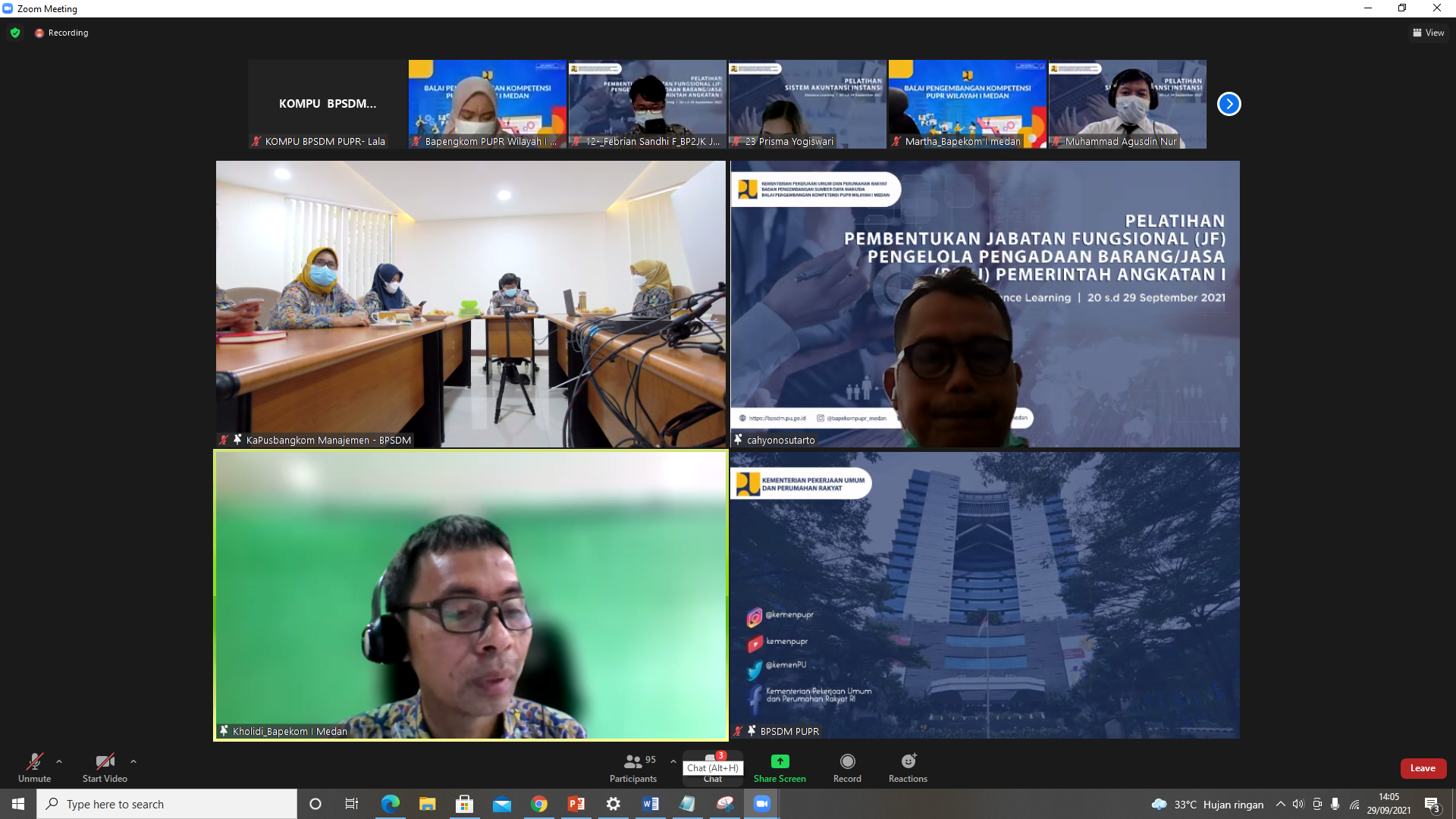This screenshot has width=1456, height=819.
Task: Open PowerPoint from taskbar
Action: click(576, 804)
